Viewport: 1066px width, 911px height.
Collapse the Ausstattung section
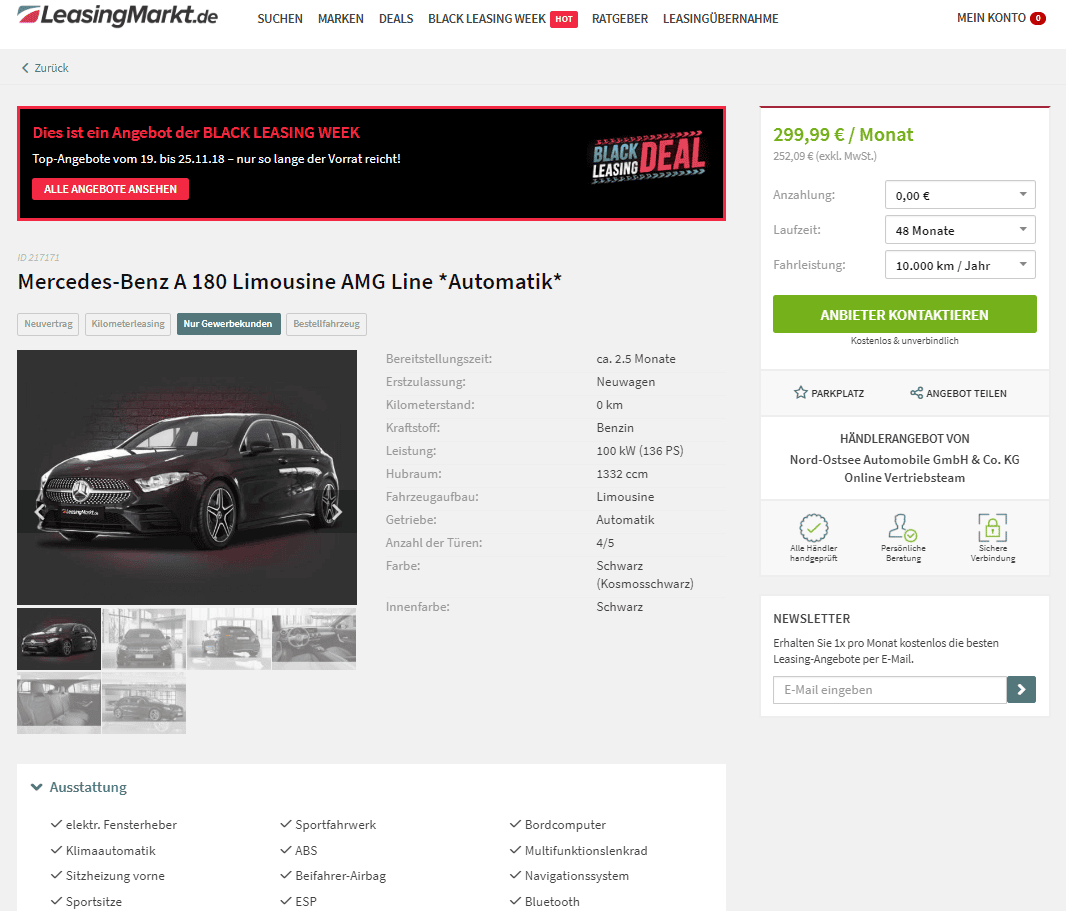79,787
